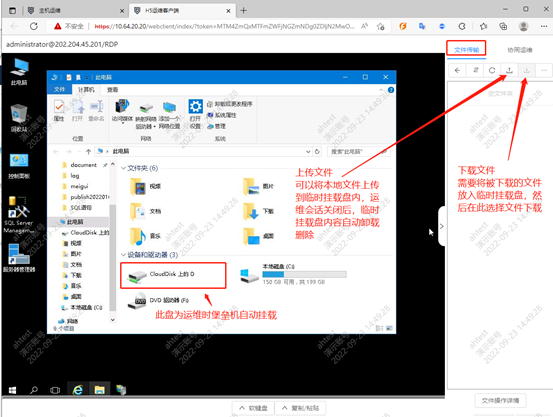Click the navigation tree scrollbar down arrow
Image resolution: width=553 pixels, height=417 pixels.
tap(113, 320)
